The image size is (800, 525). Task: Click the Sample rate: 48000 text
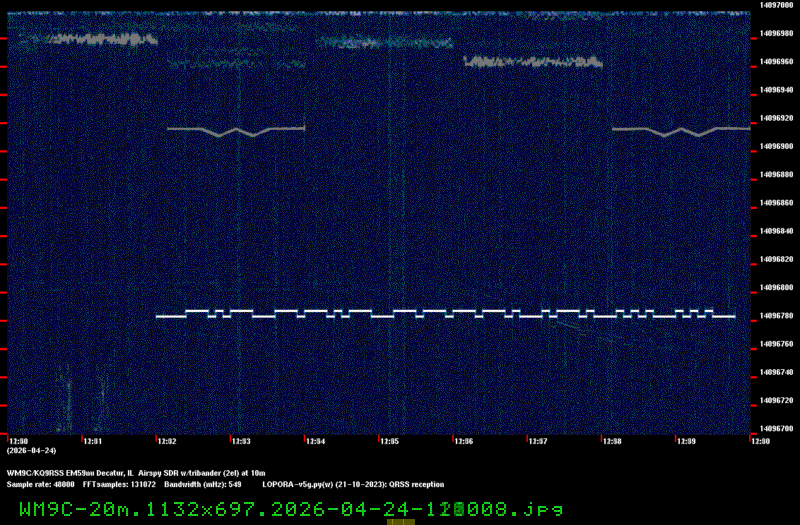point(40,483)
